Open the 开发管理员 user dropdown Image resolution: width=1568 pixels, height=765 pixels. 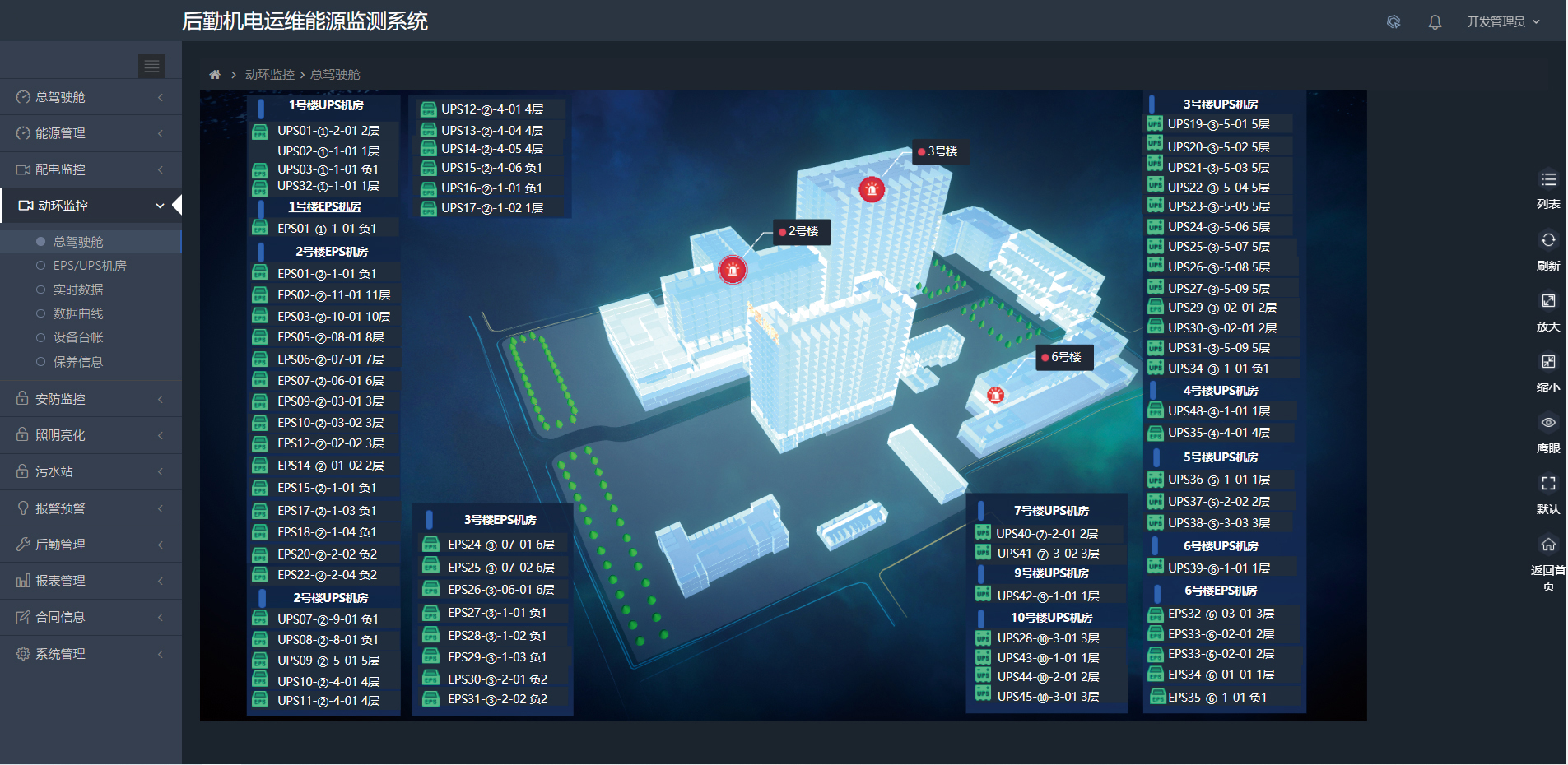point(1502,22)
